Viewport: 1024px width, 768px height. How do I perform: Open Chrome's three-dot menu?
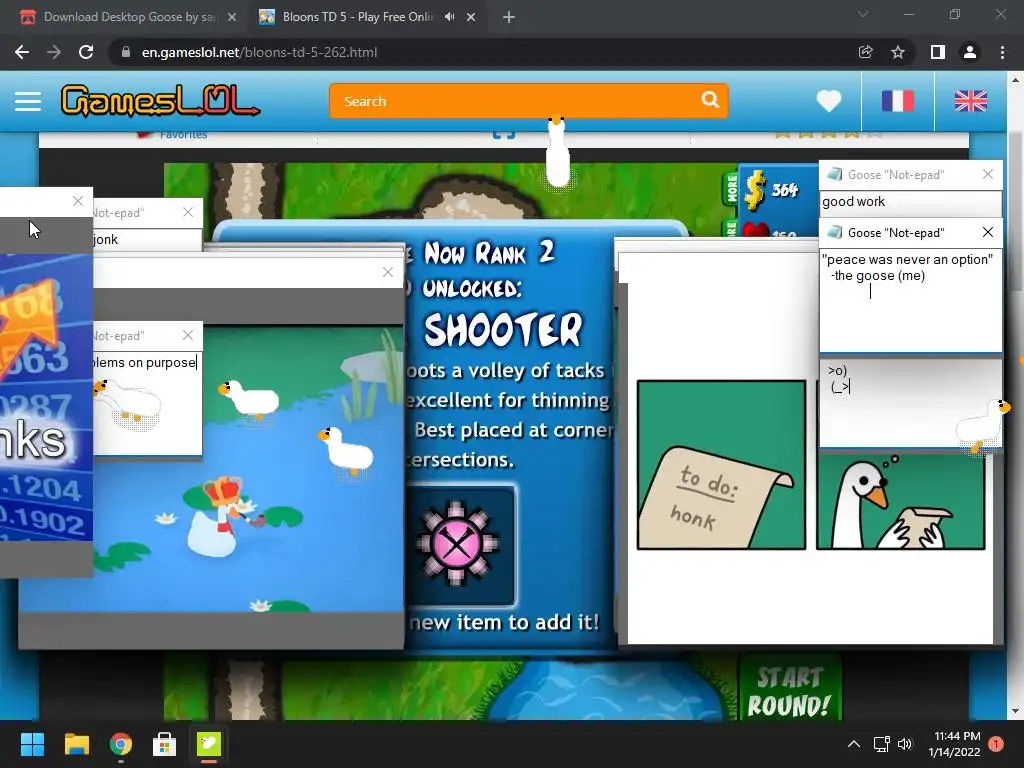click(1002, 52)
